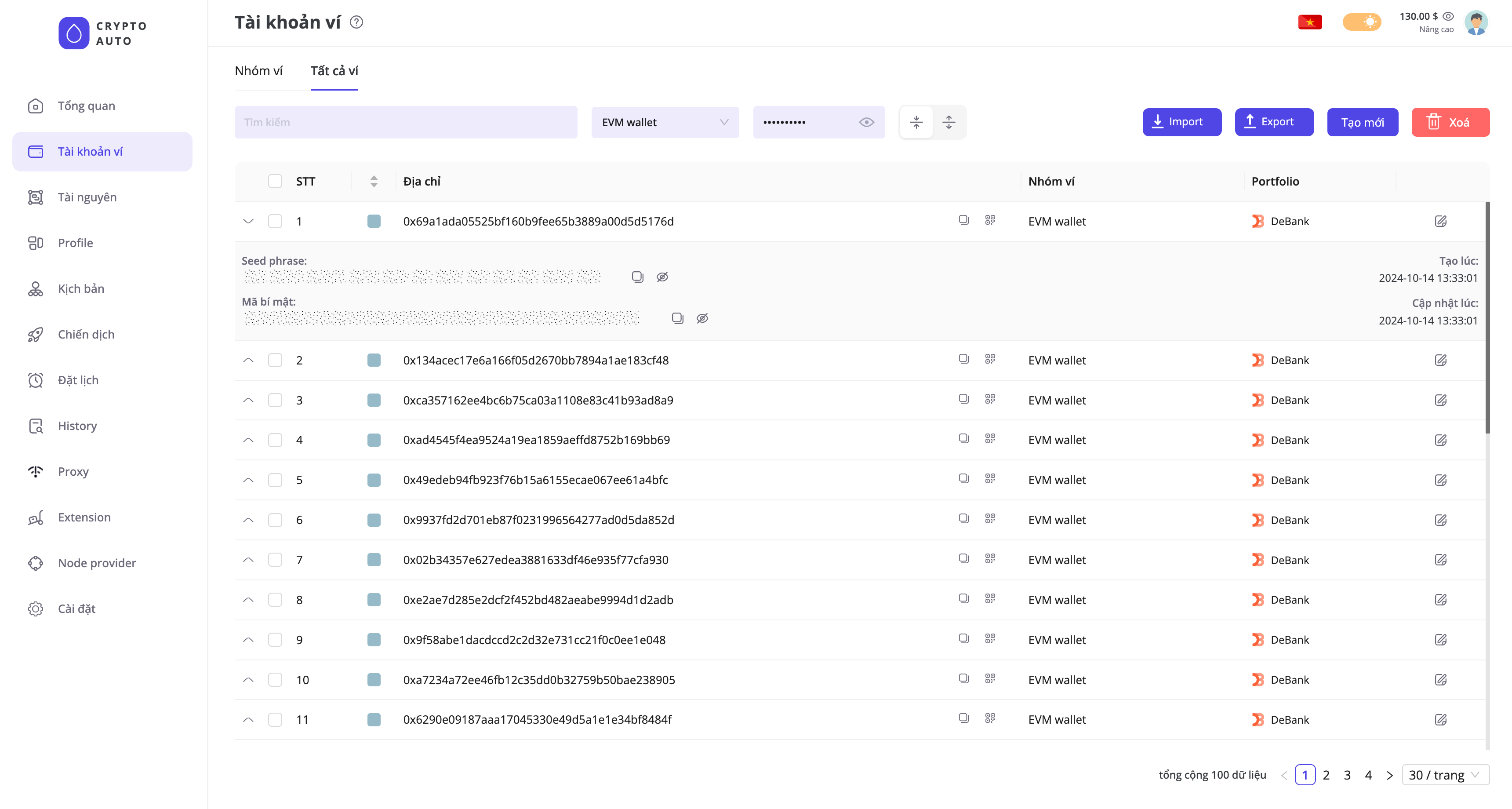This screenshot has width=1512, height=809.
Task: Edit wallet entry in row 5
Action: (1440, 480)
